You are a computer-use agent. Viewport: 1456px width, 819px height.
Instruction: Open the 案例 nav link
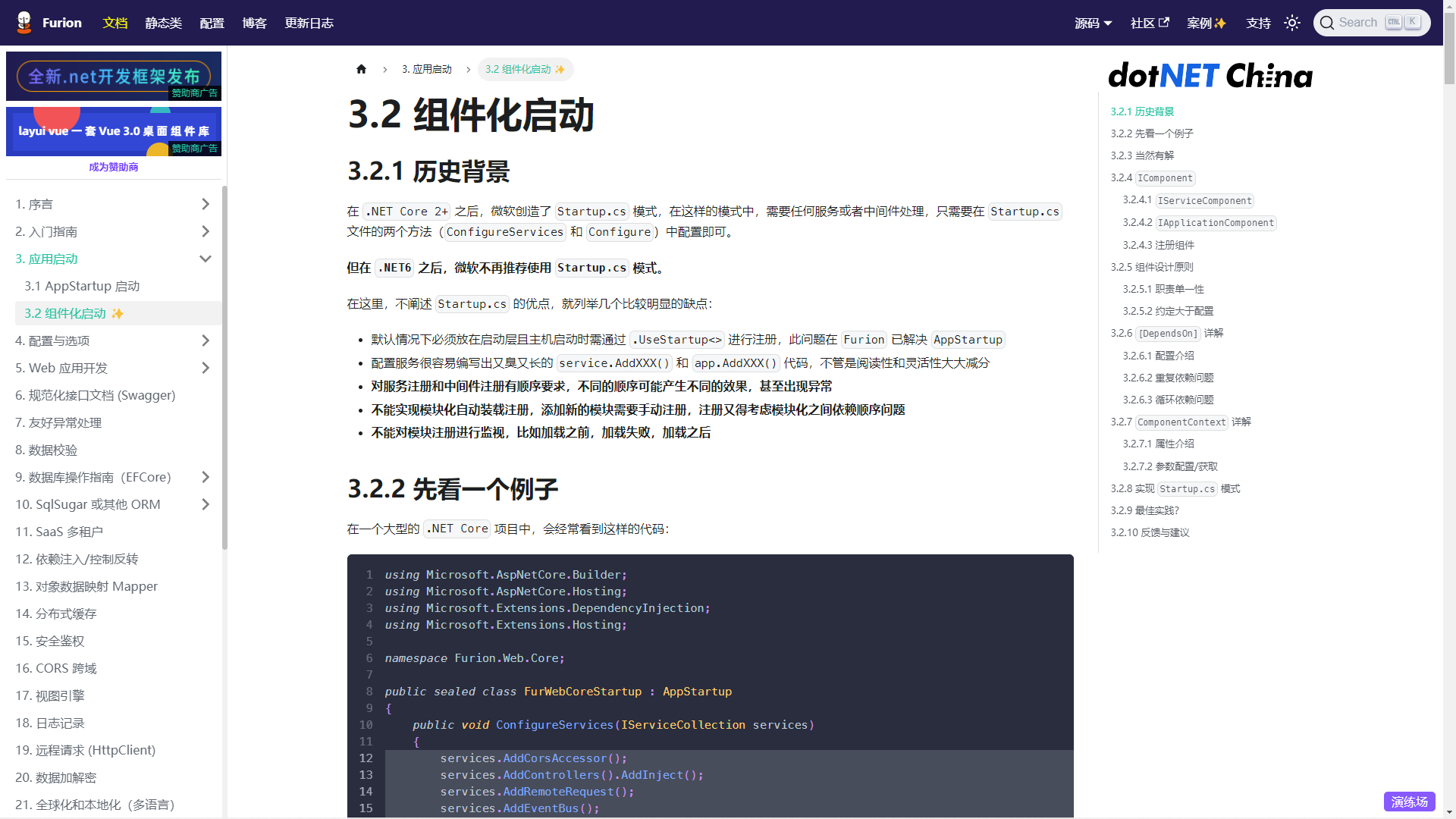(1207, 23)
